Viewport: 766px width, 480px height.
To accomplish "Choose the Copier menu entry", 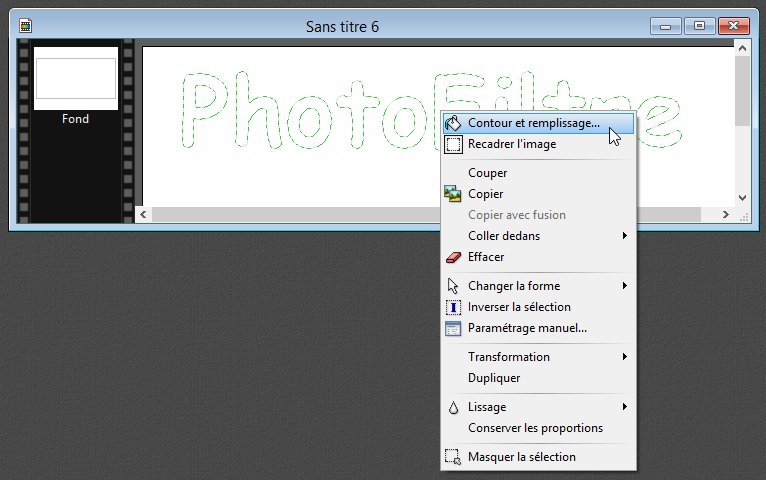I will (538, 194).
